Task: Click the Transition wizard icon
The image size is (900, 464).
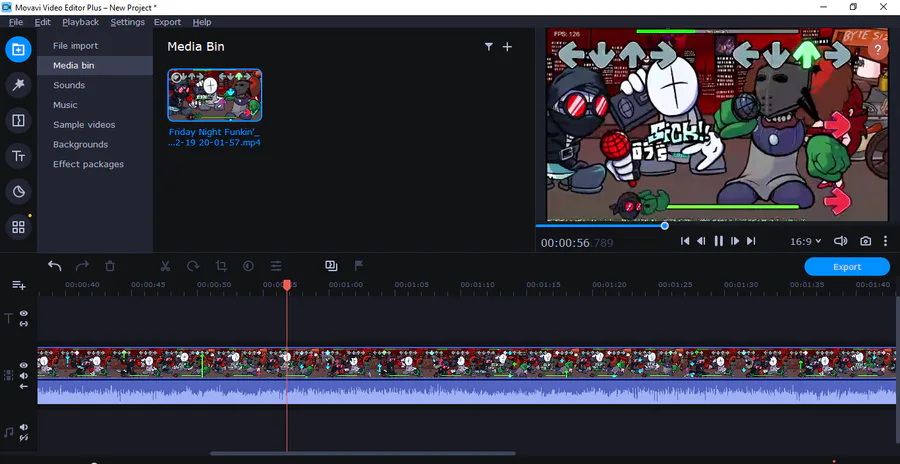Action: tap(331, 265)
